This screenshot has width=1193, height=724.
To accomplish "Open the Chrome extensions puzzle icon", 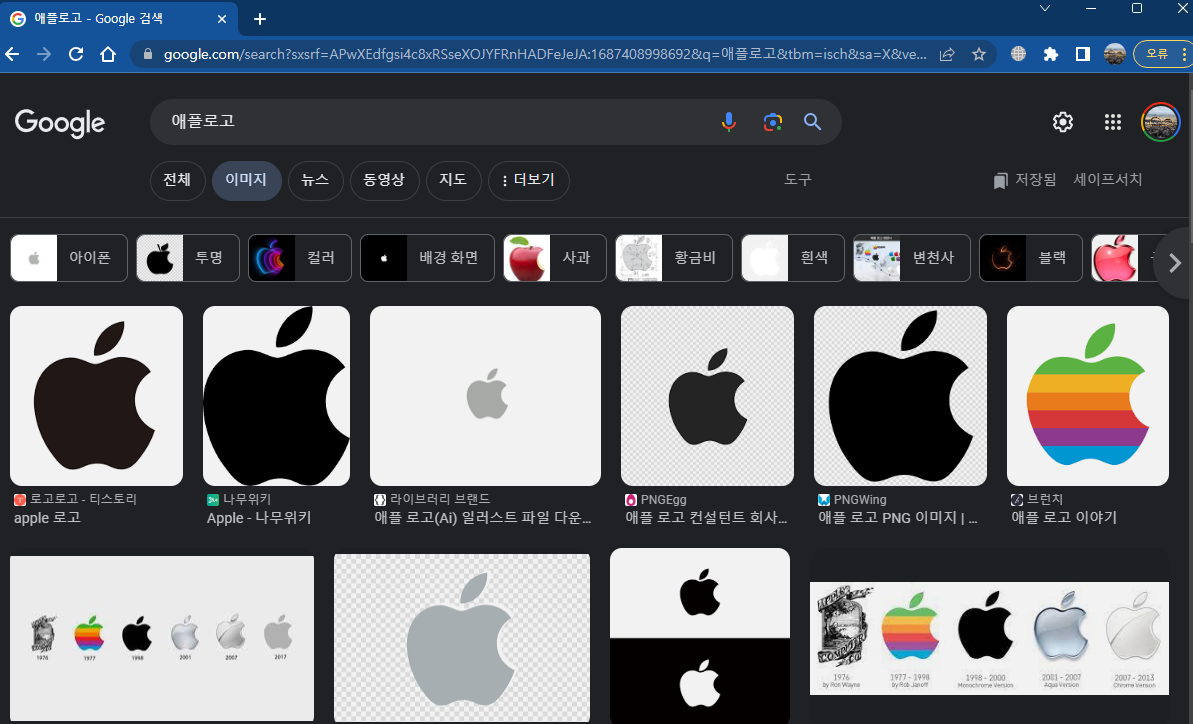I will click(1051, 54).
